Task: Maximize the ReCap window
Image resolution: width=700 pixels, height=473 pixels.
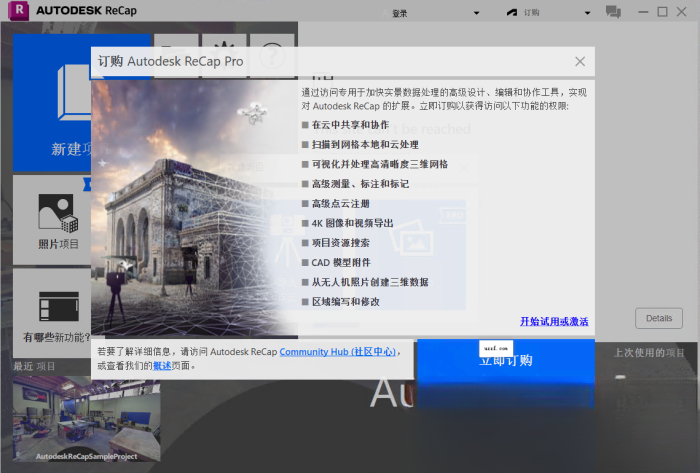Action: tap(662, 12)
